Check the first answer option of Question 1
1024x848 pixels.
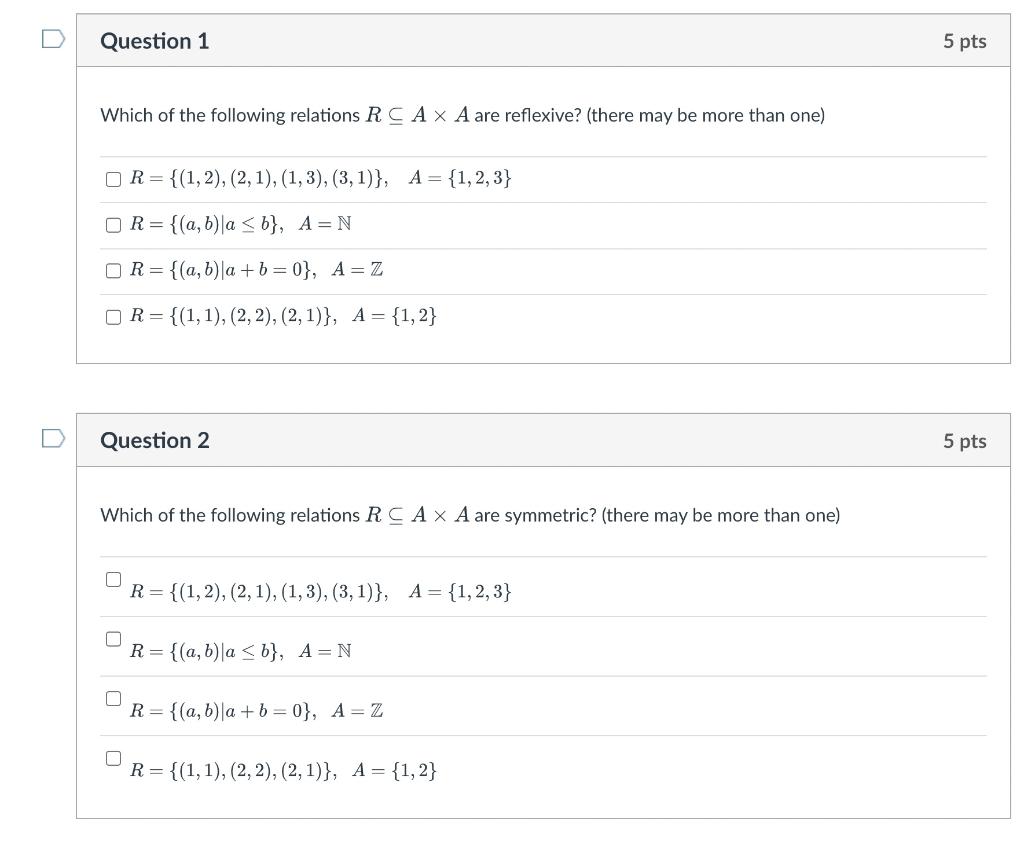tap(112, 178)
